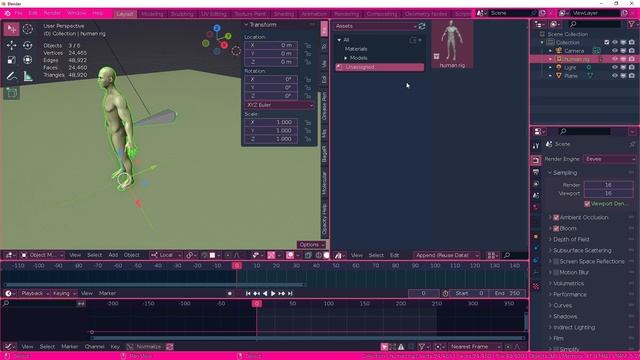The height and width of the screenshot is (360, 640).
Task: Switch to the Sculpting workspace tab
Action: coord(182,13)
